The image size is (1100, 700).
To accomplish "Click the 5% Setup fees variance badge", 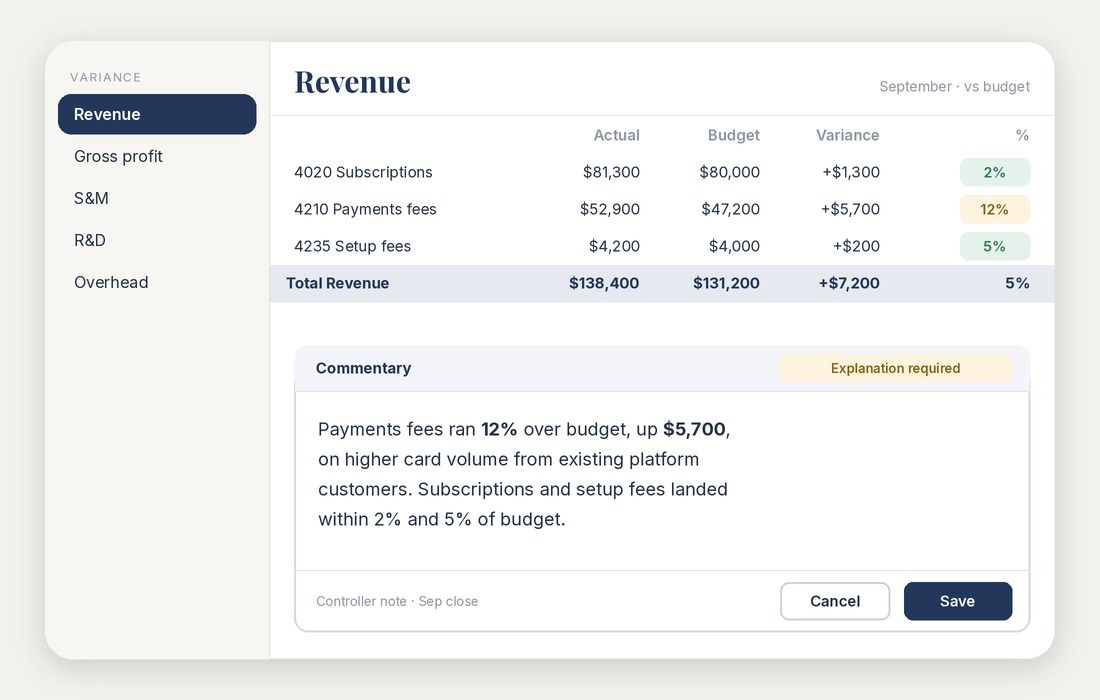I will point(995,247).
